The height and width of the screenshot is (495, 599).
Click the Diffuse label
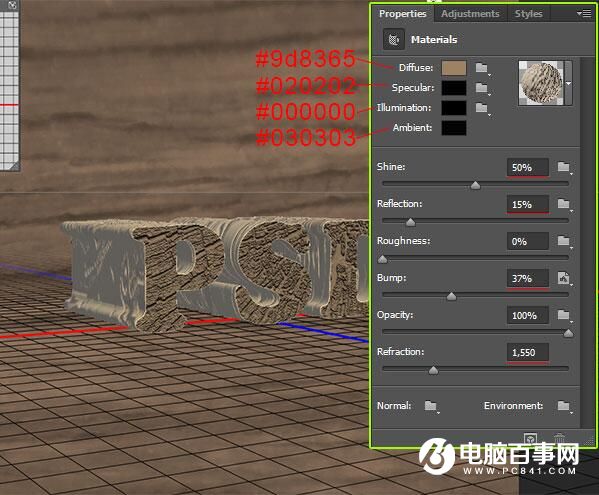pos(416,68)
